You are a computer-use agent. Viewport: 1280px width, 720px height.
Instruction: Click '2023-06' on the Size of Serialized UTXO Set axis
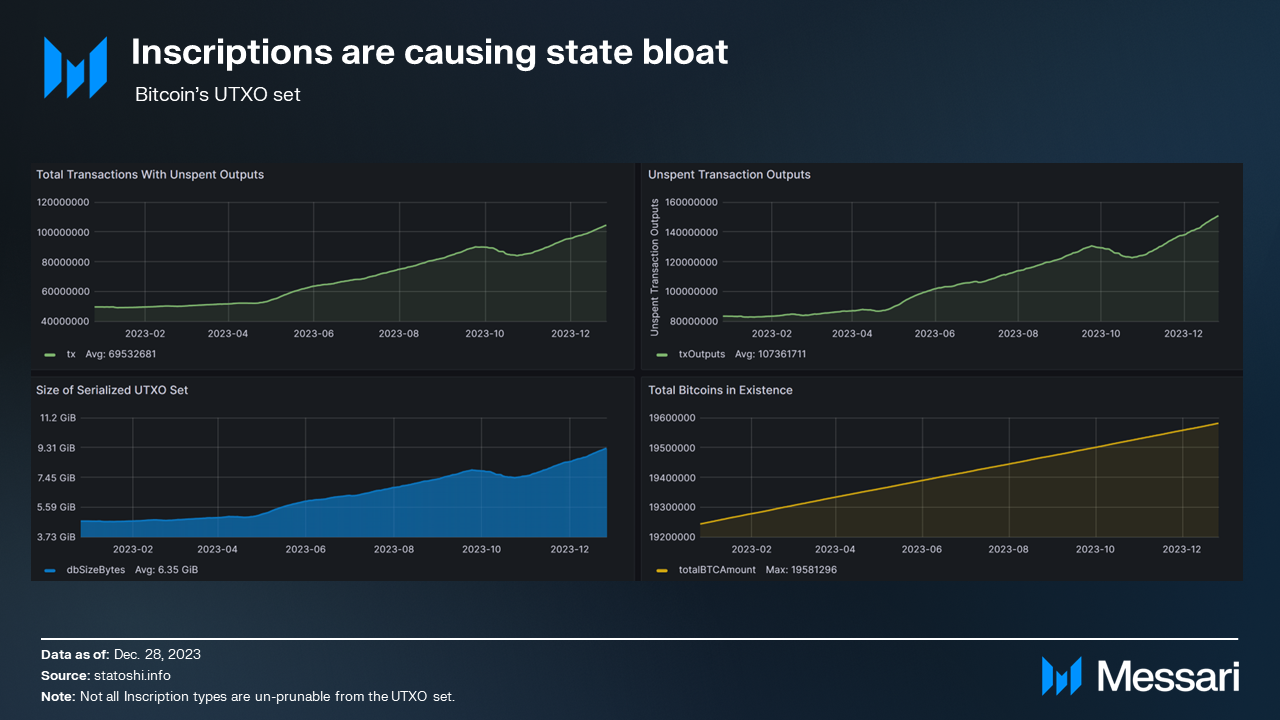coord(306,549)
